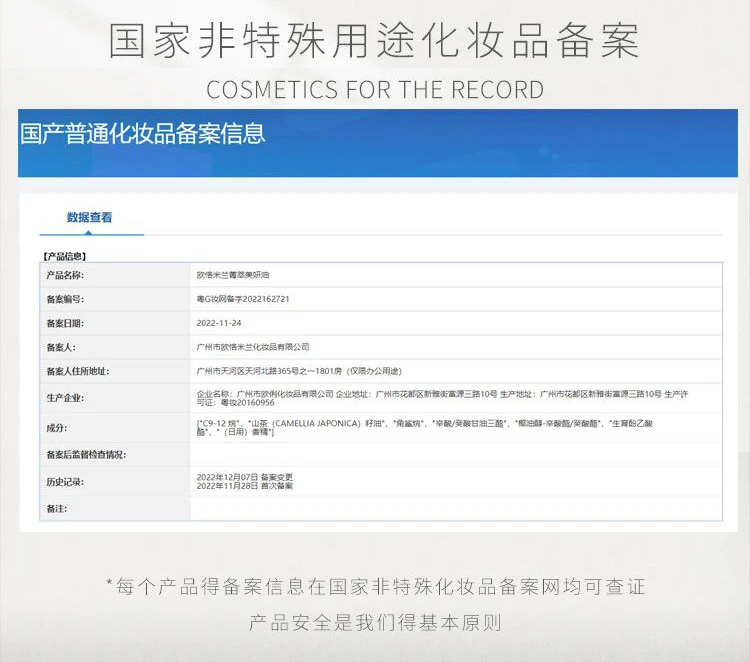Viewport: 750px width, 662px height.
Task: Select the 备案人 row label
Action: click(x=61, y=347)
